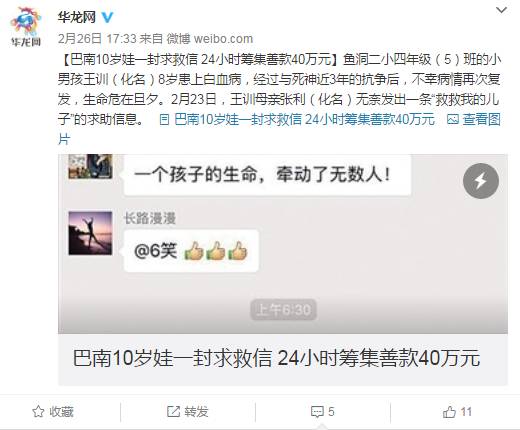
Task: Open the 2月26日 17:33 timestamp link
Action: [97, 39]
